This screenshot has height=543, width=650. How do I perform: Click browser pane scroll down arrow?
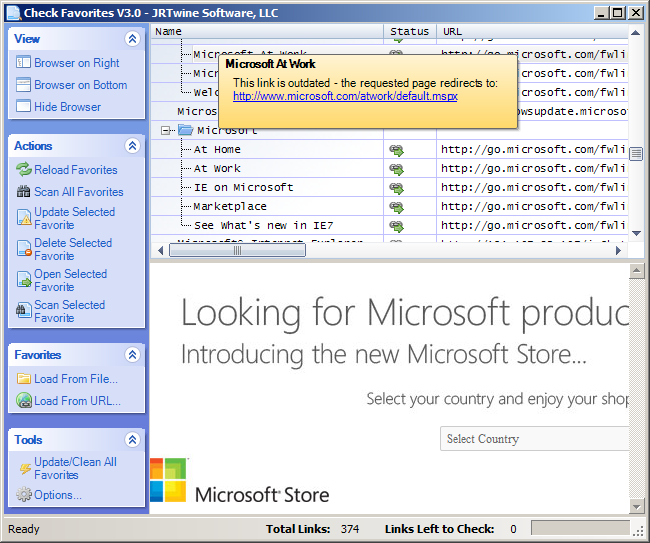[x=636, y=506]
